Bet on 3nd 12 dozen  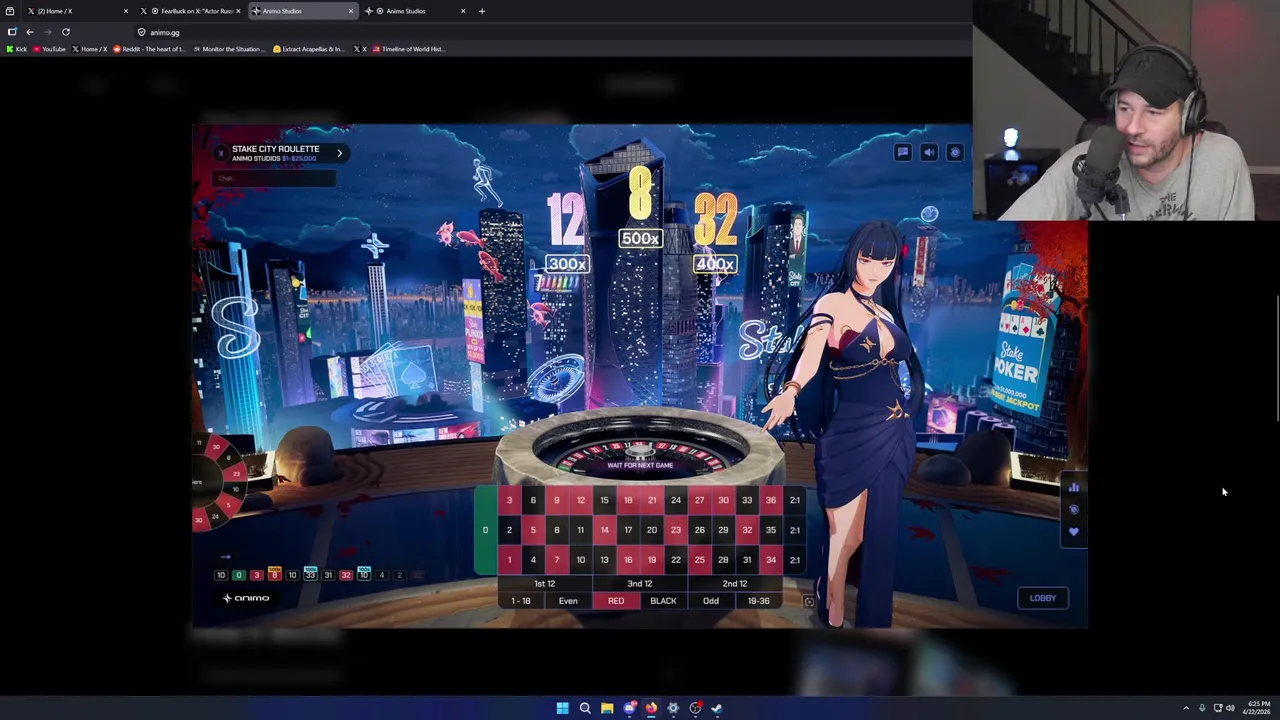[x=640, y=583]
